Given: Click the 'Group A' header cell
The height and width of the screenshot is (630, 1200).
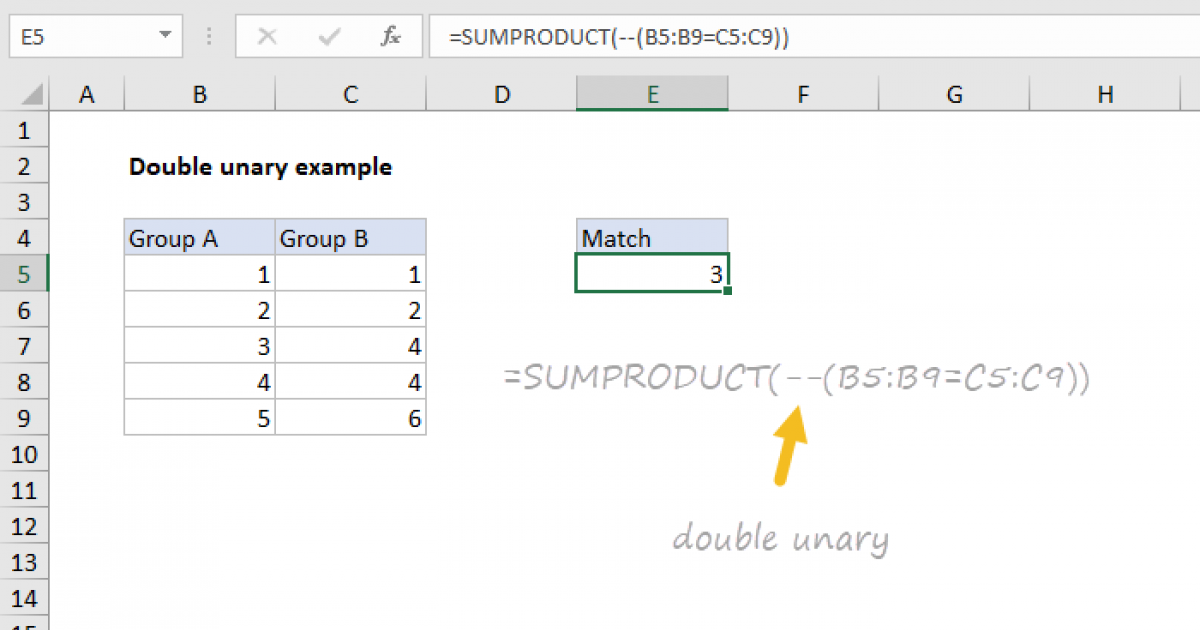Looking at the screenshot, I should 200,238.
